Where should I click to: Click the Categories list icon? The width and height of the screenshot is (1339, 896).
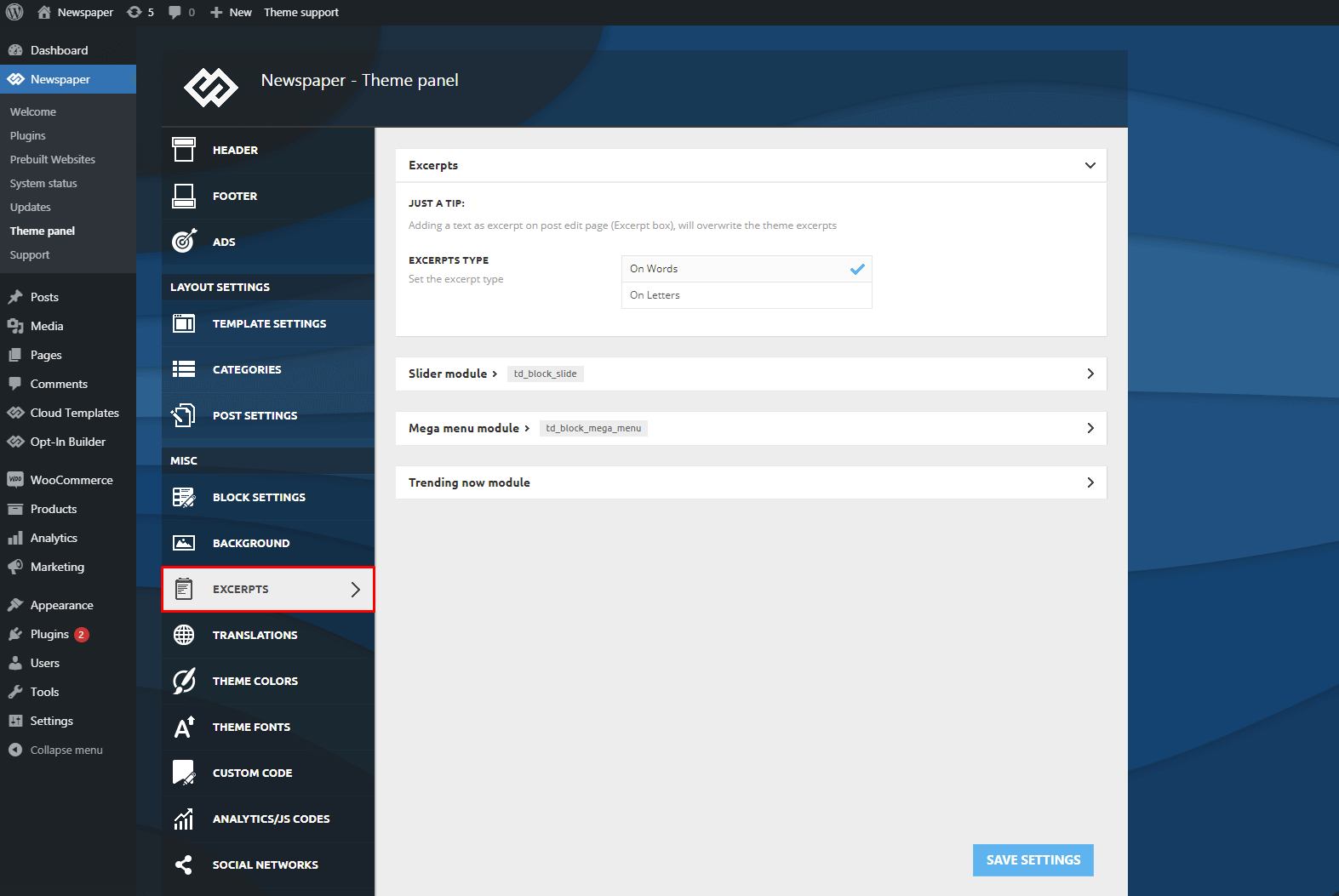point(184,369)
